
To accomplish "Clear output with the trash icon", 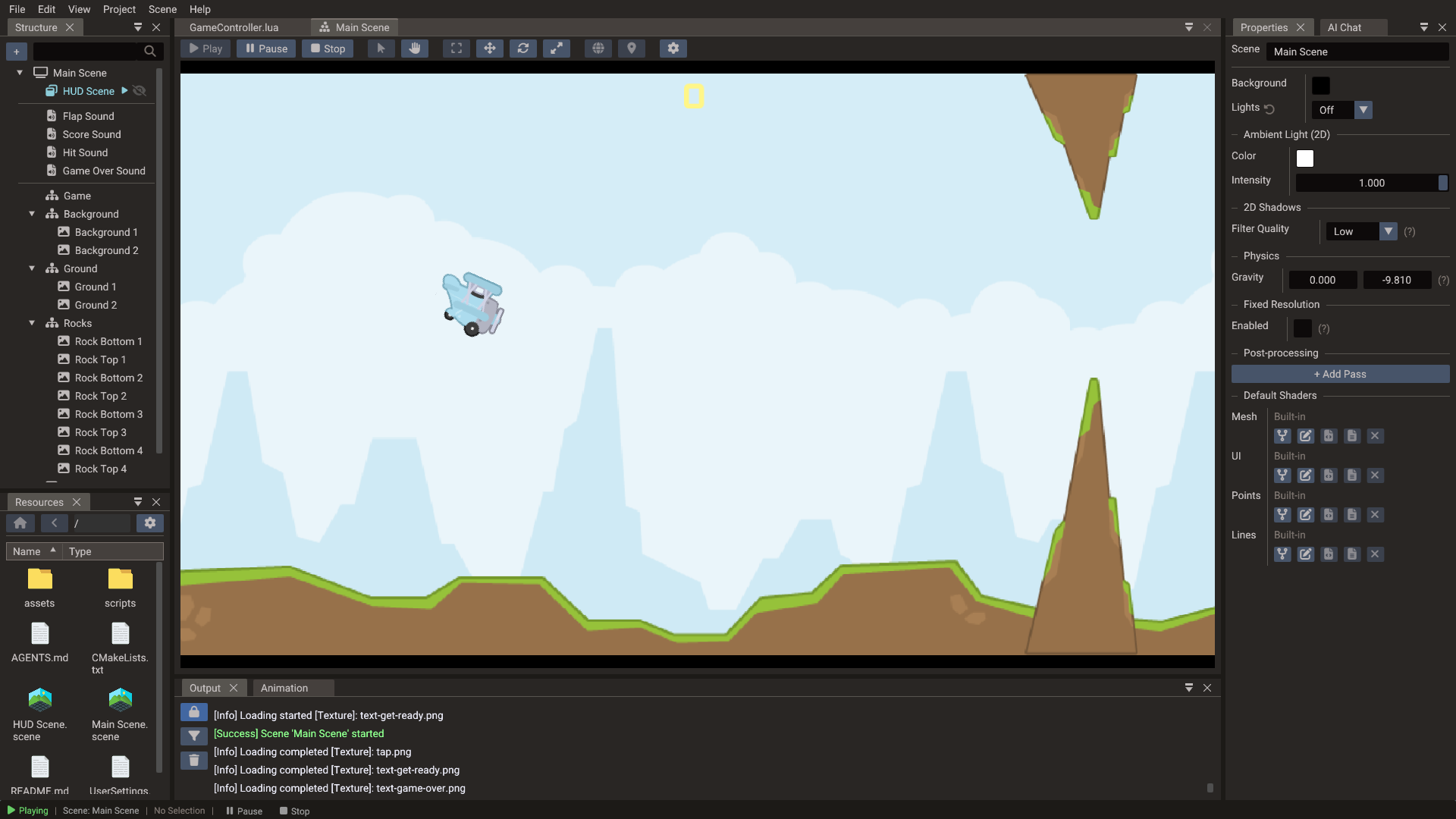I will click(x=194, y=761).
